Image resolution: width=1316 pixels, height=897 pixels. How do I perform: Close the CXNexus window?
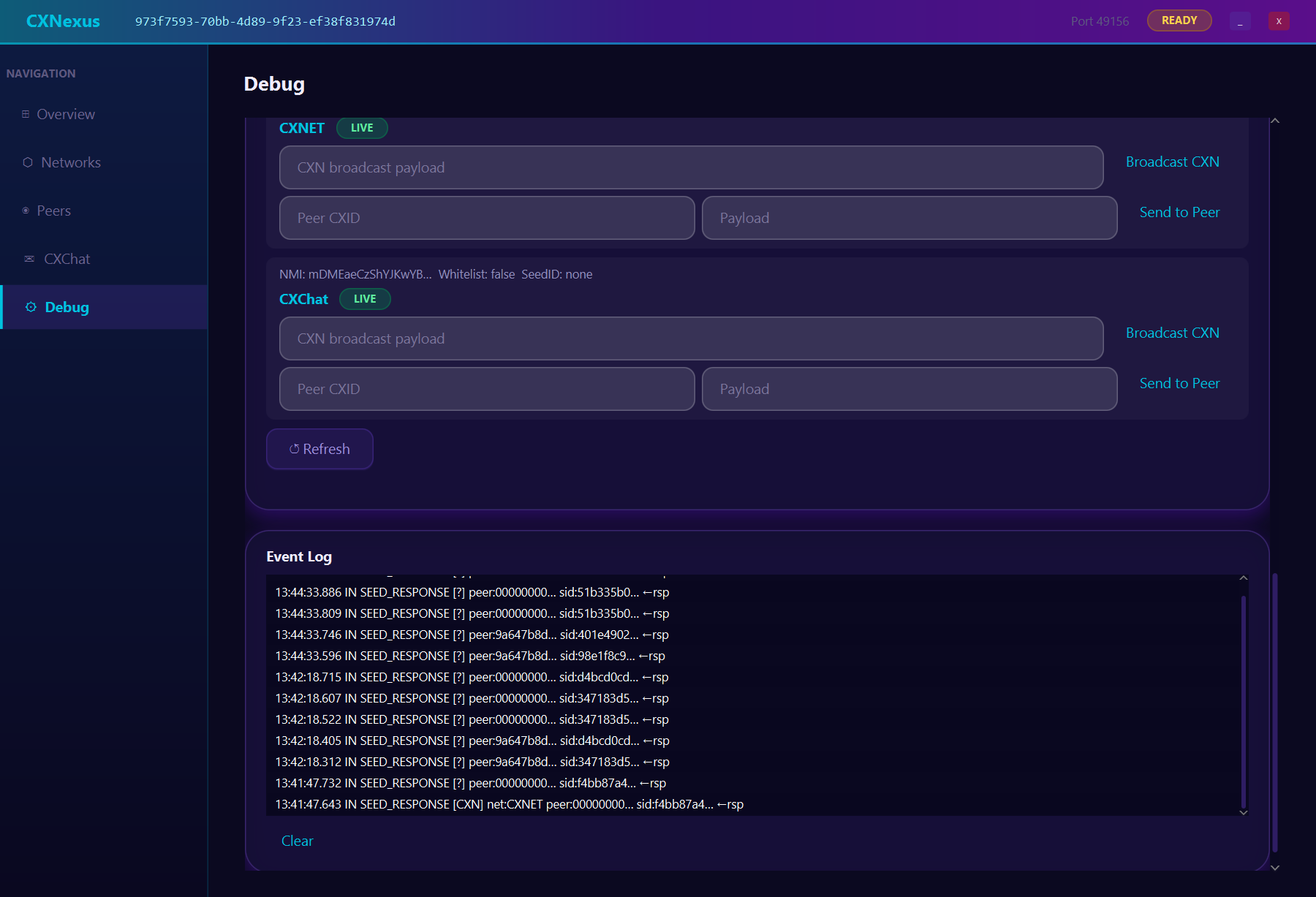(1279, 21)
